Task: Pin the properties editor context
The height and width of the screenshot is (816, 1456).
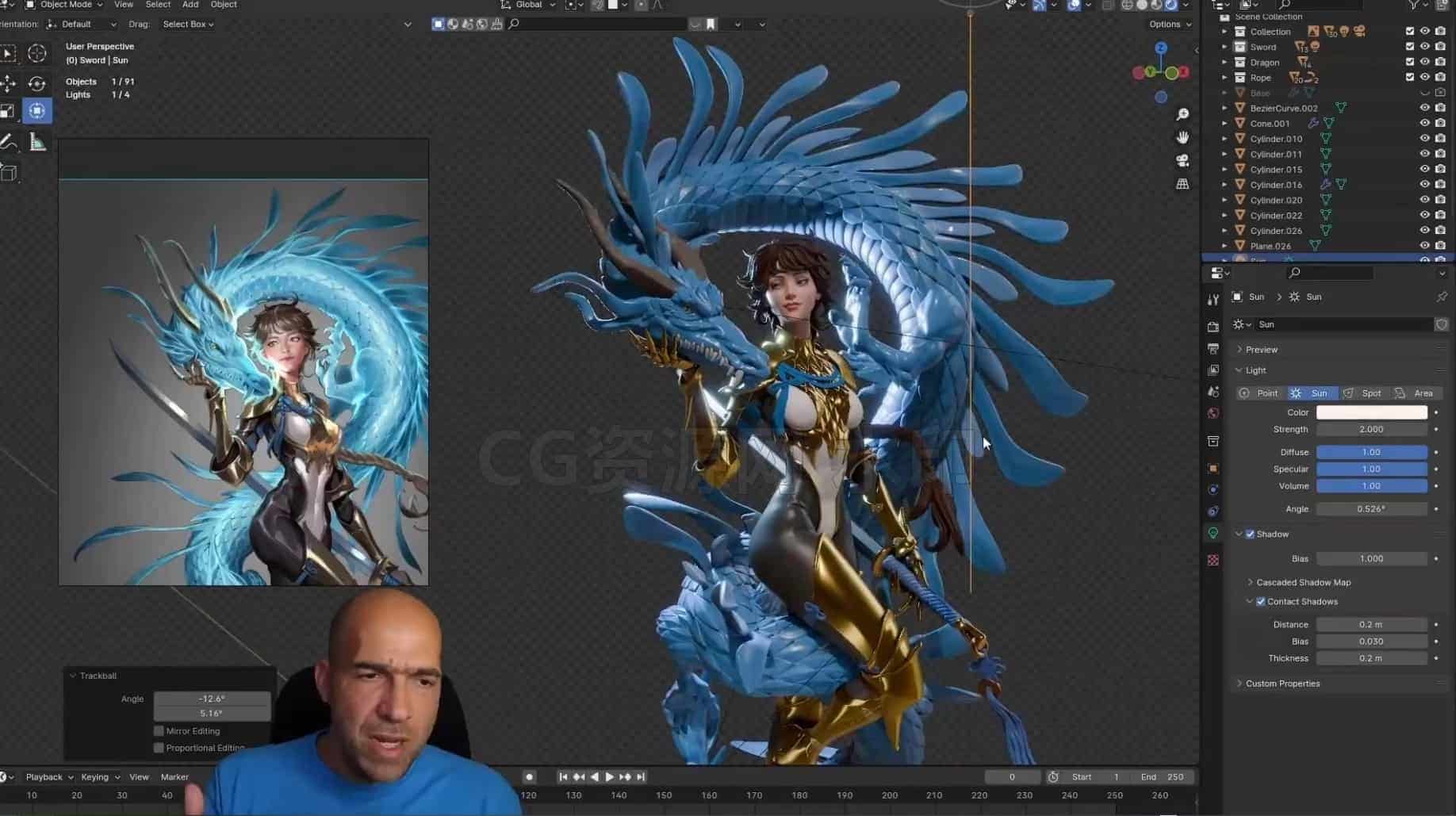Action: 1441,297
